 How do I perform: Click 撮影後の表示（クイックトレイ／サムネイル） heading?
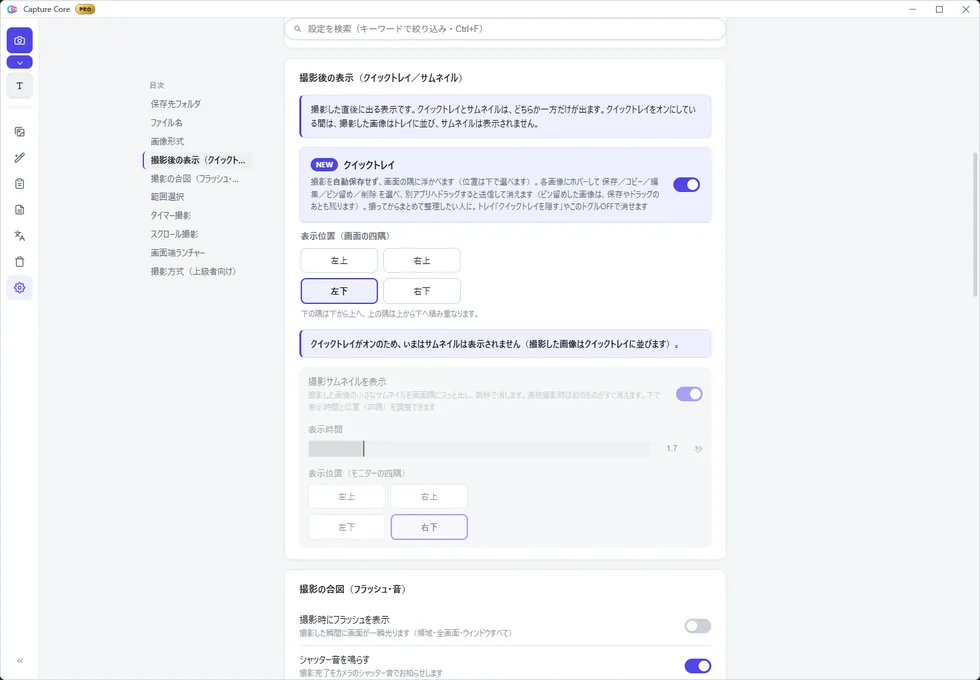381,78
